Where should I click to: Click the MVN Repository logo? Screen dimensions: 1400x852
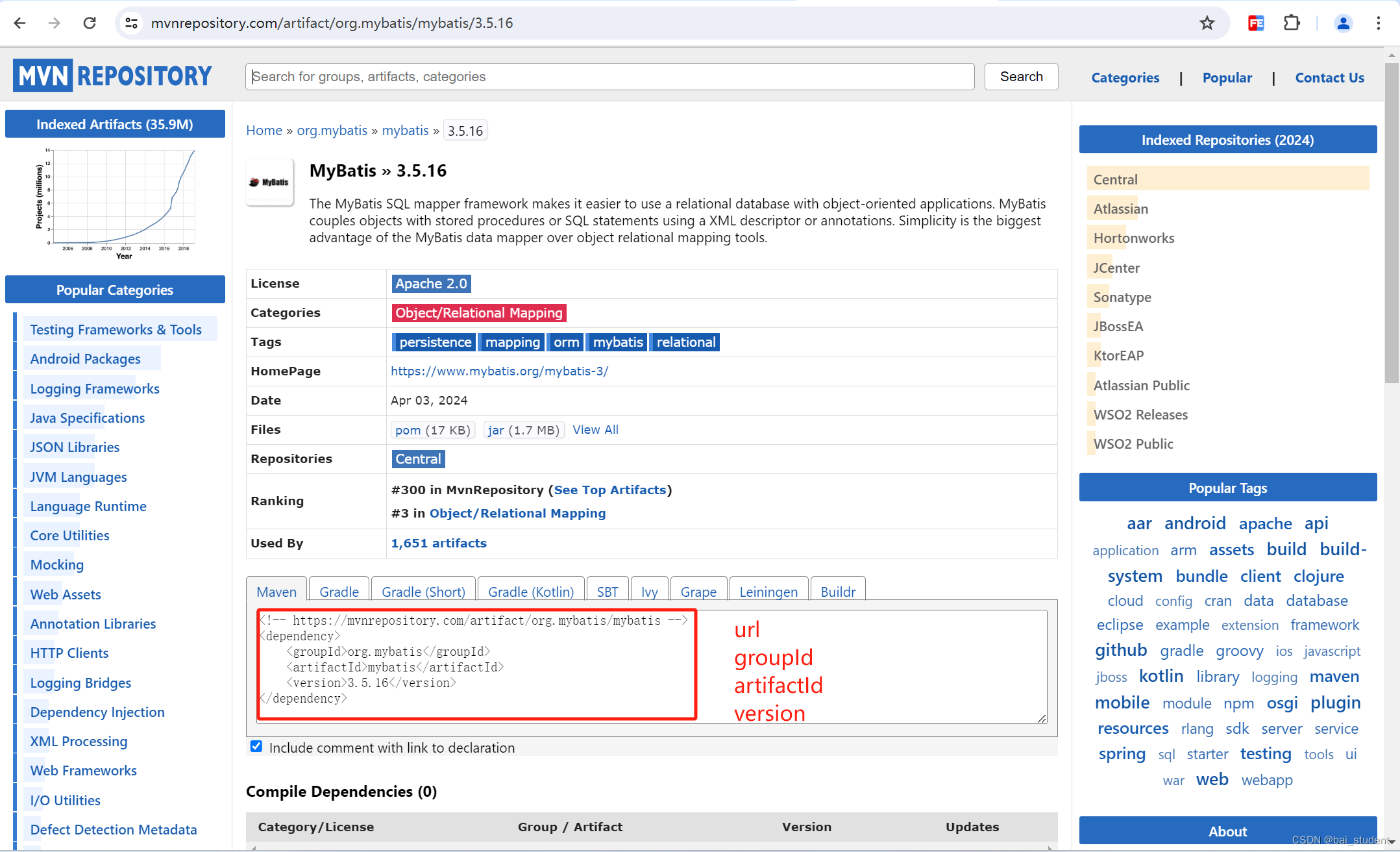click(113, 76)
